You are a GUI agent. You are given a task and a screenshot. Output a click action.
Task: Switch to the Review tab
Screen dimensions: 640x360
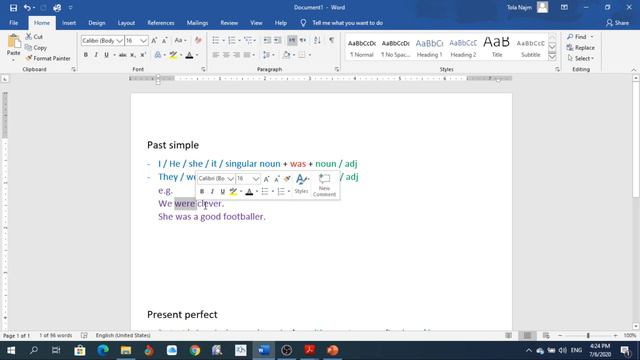[x=229, y=23]
